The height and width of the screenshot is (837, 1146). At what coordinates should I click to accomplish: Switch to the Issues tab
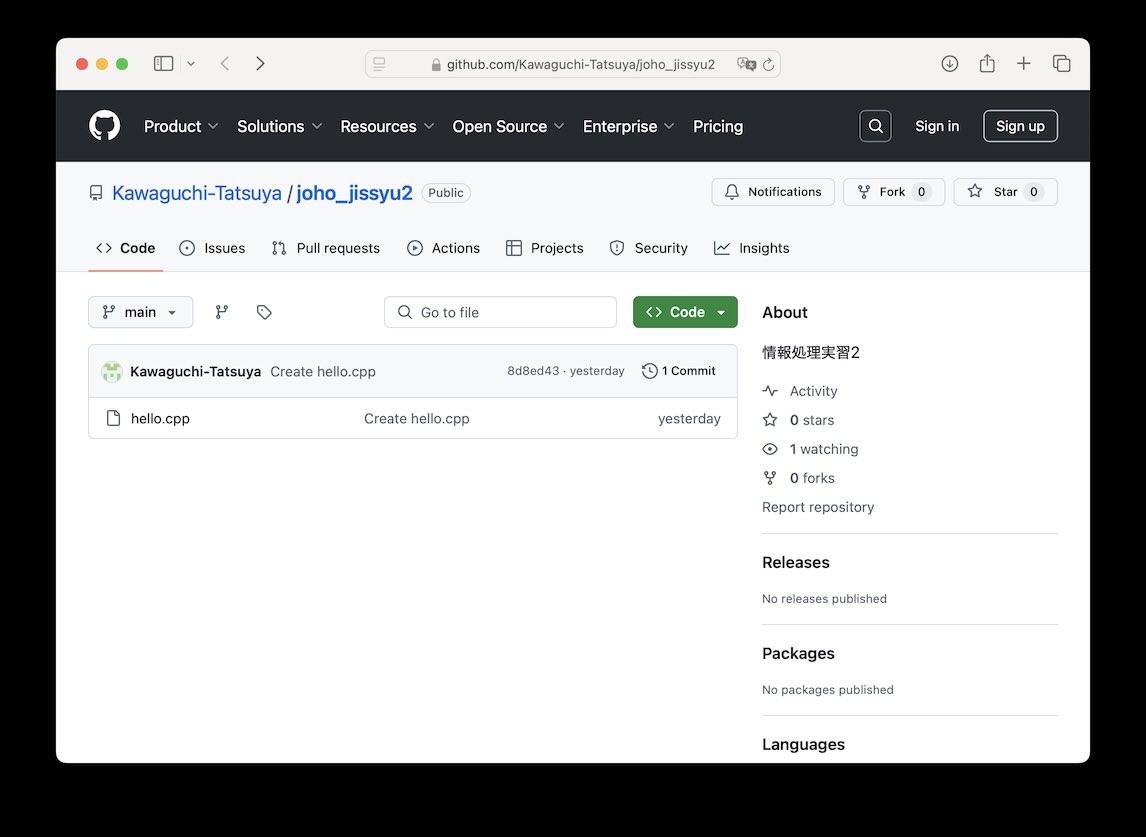212,248
